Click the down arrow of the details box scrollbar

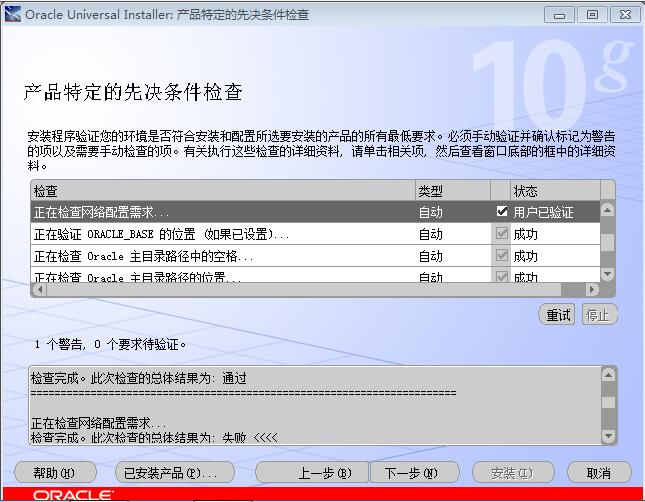[x=608, y=436]
